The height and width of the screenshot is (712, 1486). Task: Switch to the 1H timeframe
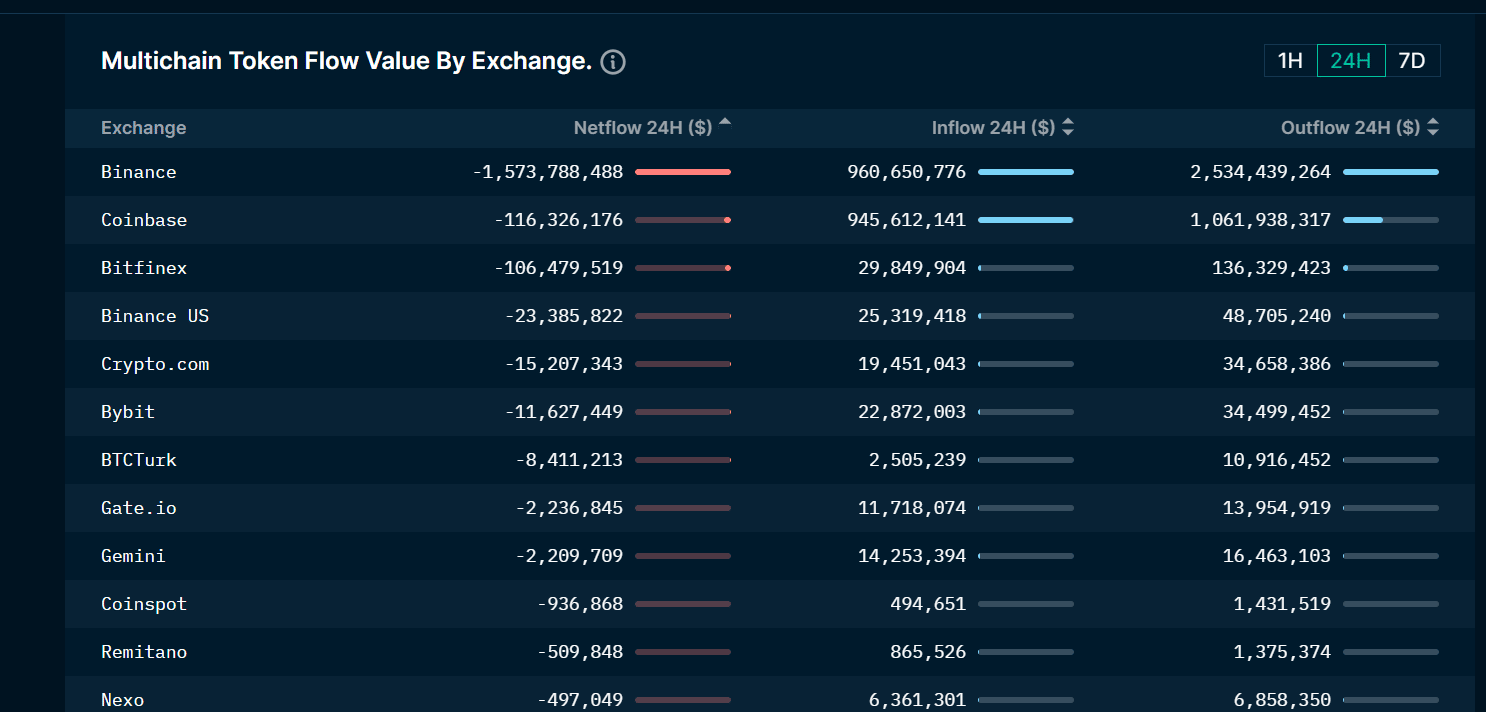point(1291,61)
